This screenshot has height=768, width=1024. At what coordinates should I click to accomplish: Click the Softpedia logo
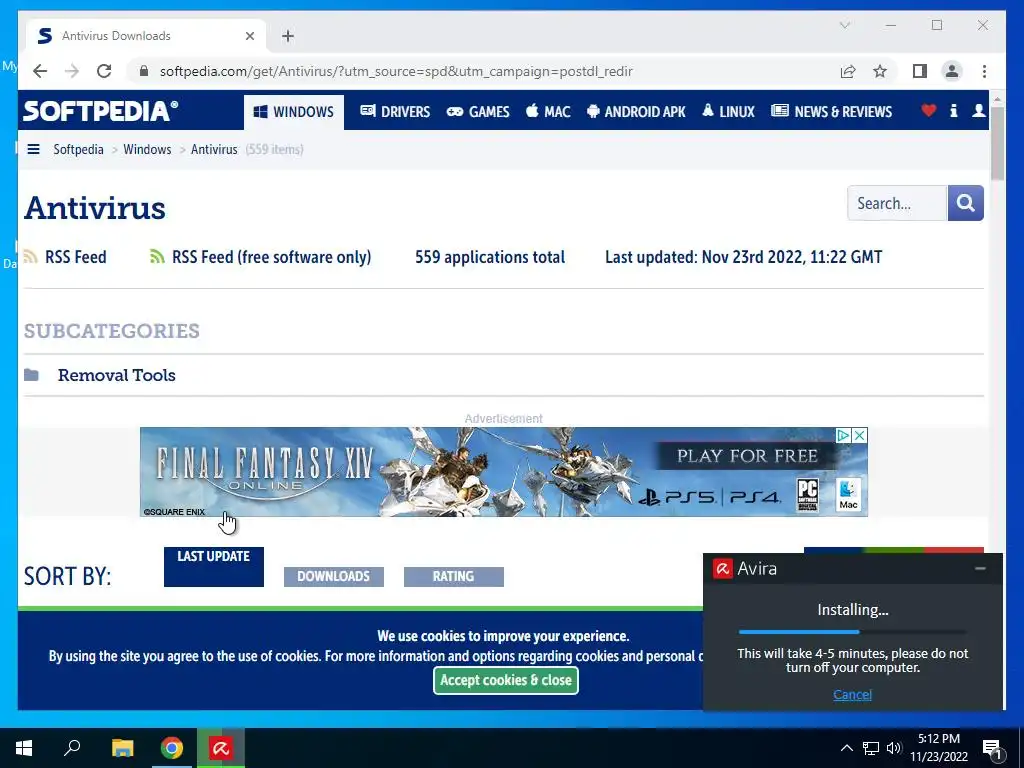(101, 111)
